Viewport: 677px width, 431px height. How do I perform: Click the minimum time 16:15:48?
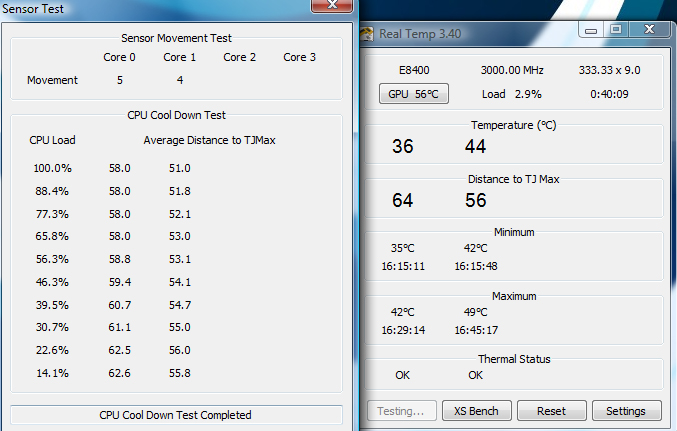click(476, 266)
